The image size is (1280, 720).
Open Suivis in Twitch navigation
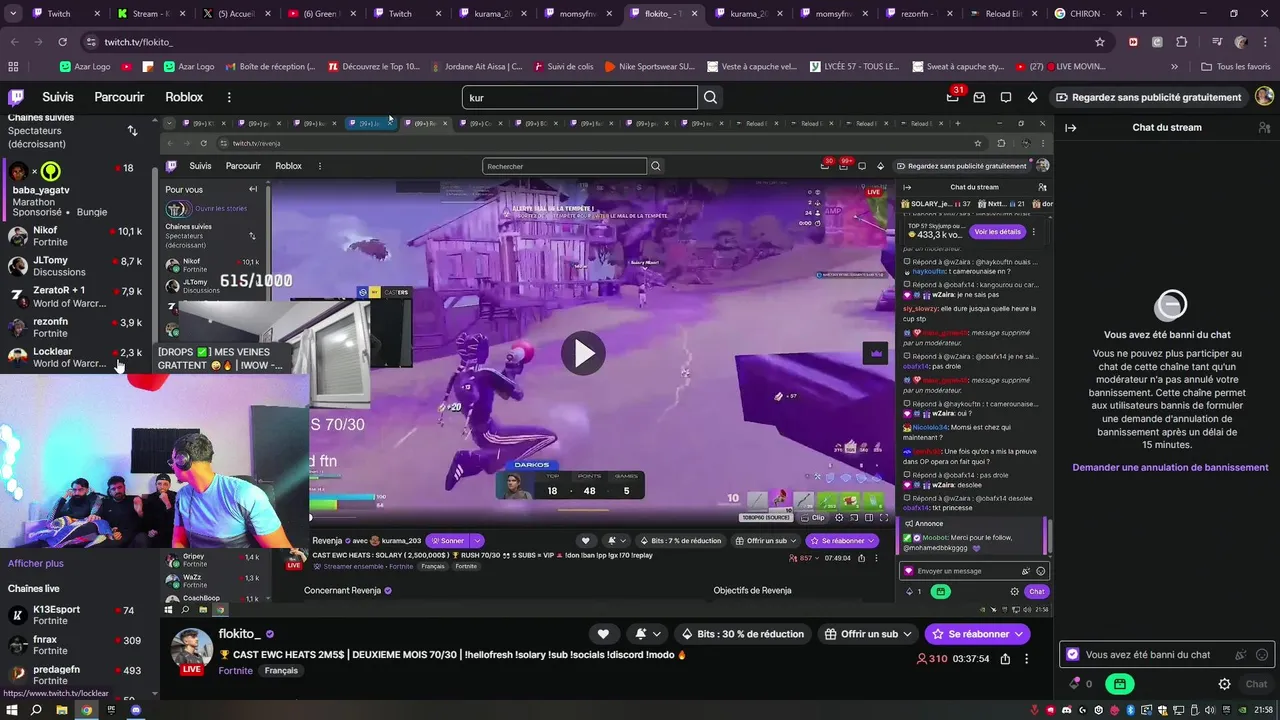(x=58, y=97)
